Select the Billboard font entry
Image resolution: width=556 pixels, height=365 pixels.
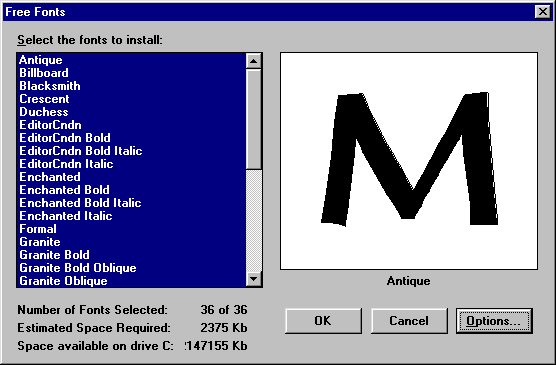click(131, 73)
